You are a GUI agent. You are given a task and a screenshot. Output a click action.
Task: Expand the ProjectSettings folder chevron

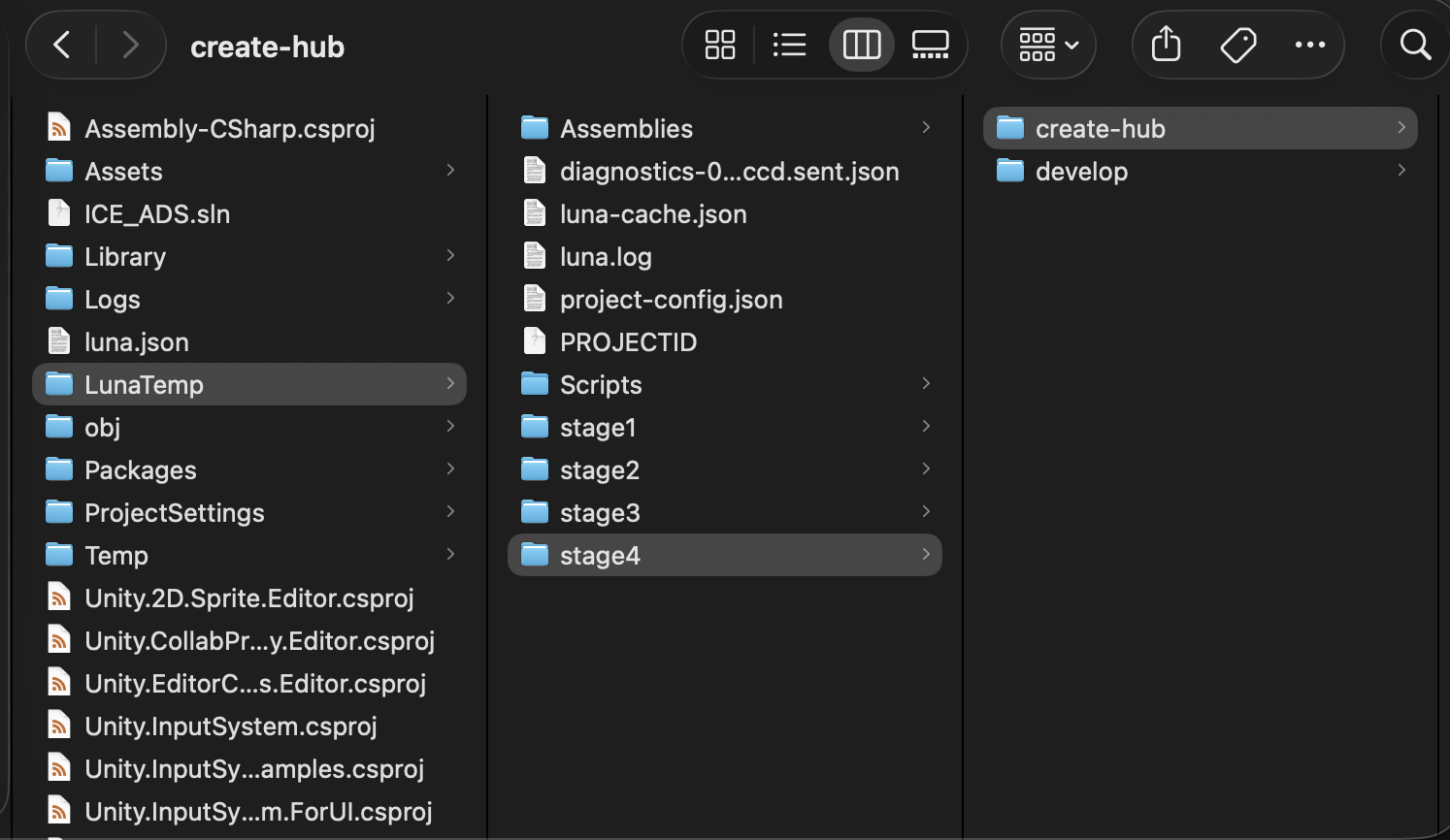(x=450, y=511)
